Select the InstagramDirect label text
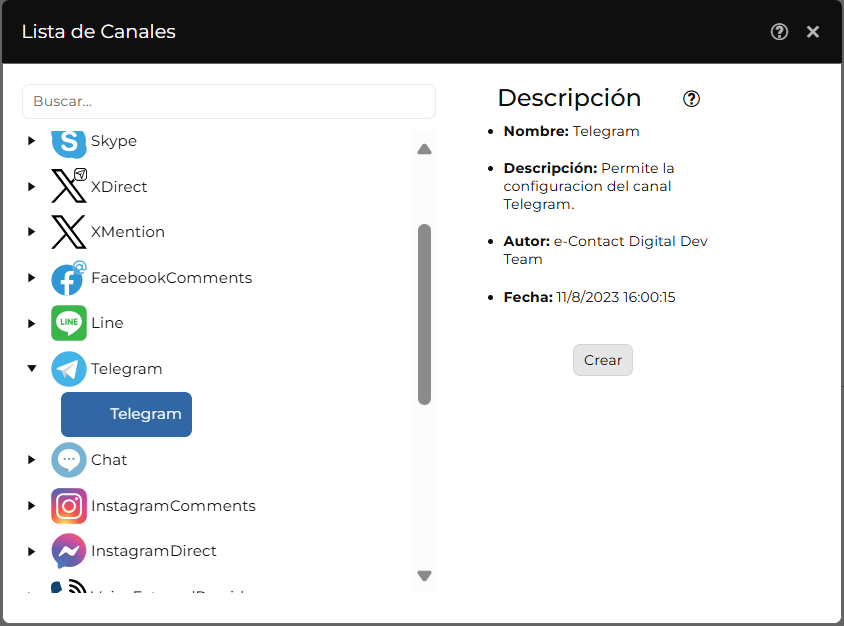 point(153,551)
